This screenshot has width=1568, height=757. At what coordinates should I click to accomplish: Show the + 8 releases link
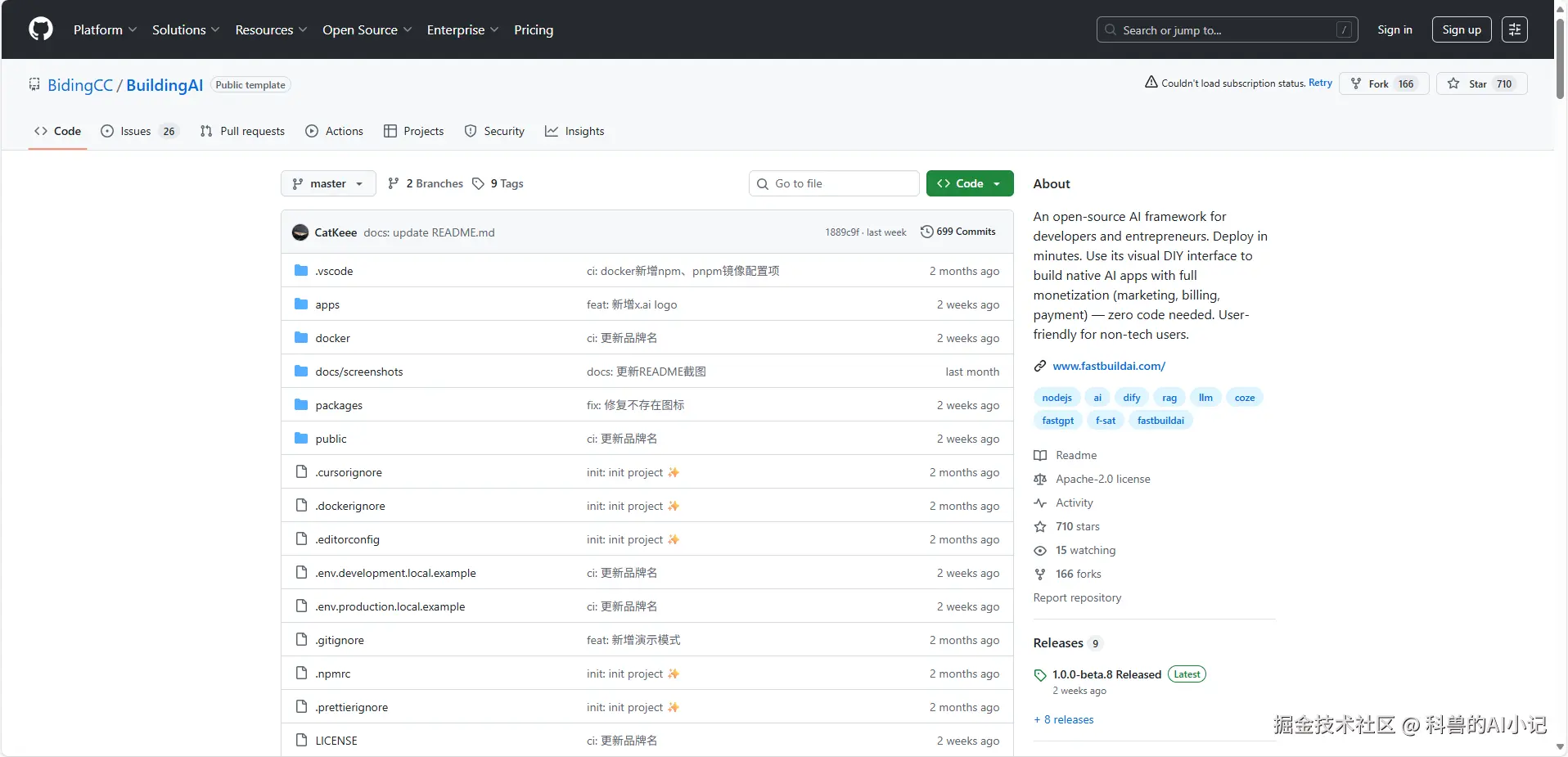click(x=1064, y=719)
